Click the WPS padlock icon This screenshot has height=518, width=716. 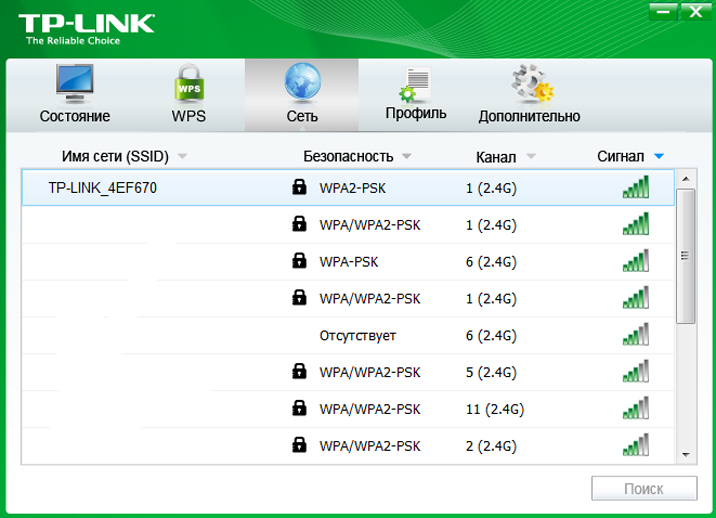pyautogui.click(x=189, y=83)
